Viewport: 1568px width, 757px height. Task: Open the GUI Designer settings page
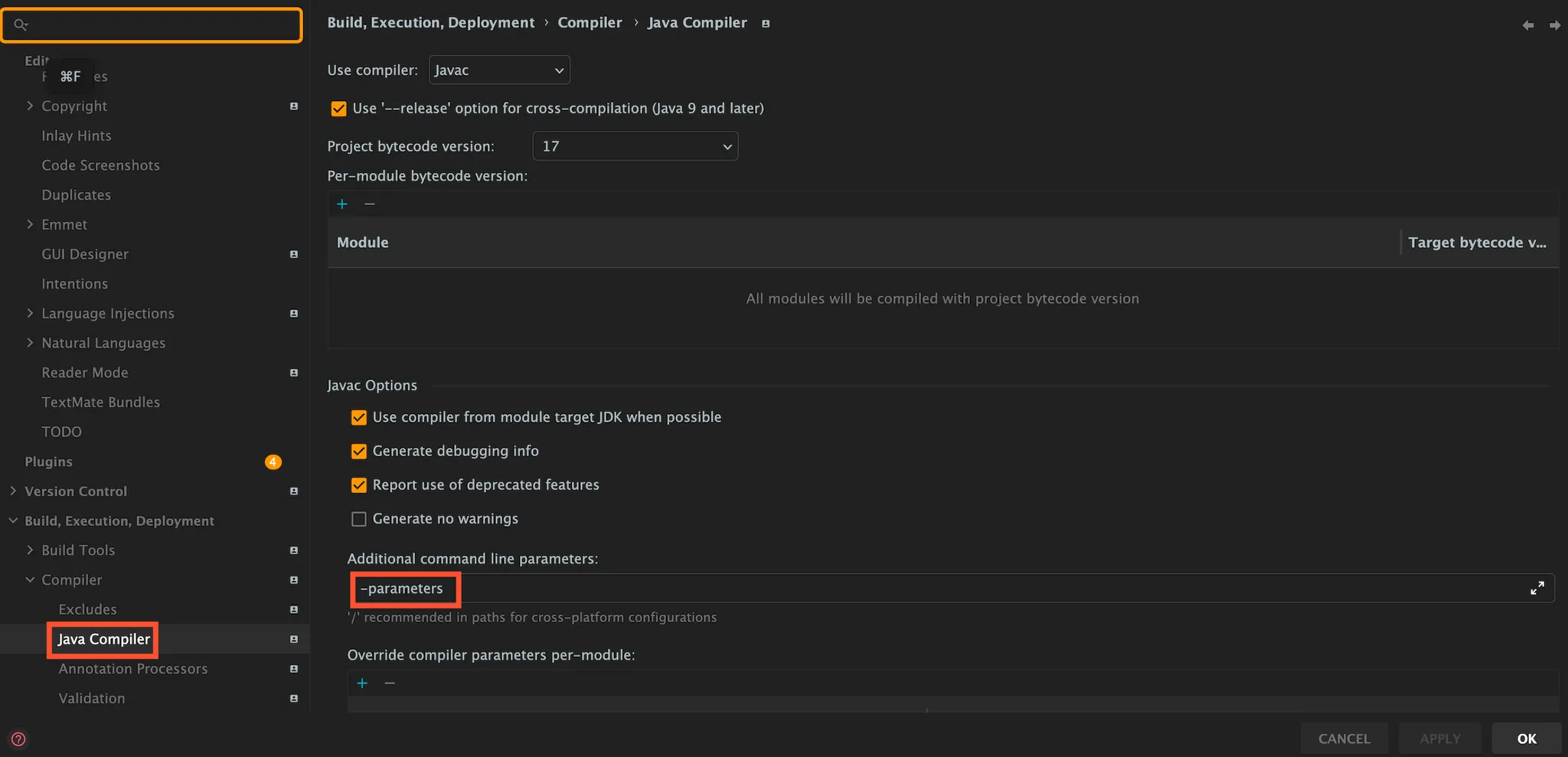(85, 254)
